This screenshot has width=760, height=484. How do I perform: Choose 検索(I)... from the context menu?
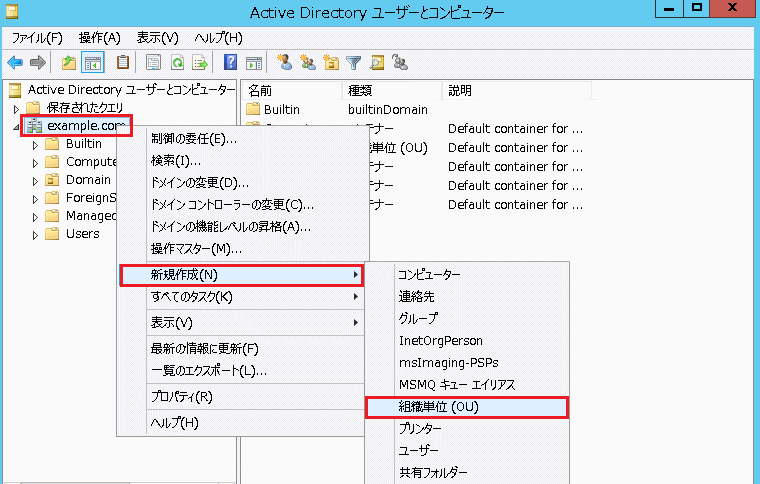(x=241, y=161)
